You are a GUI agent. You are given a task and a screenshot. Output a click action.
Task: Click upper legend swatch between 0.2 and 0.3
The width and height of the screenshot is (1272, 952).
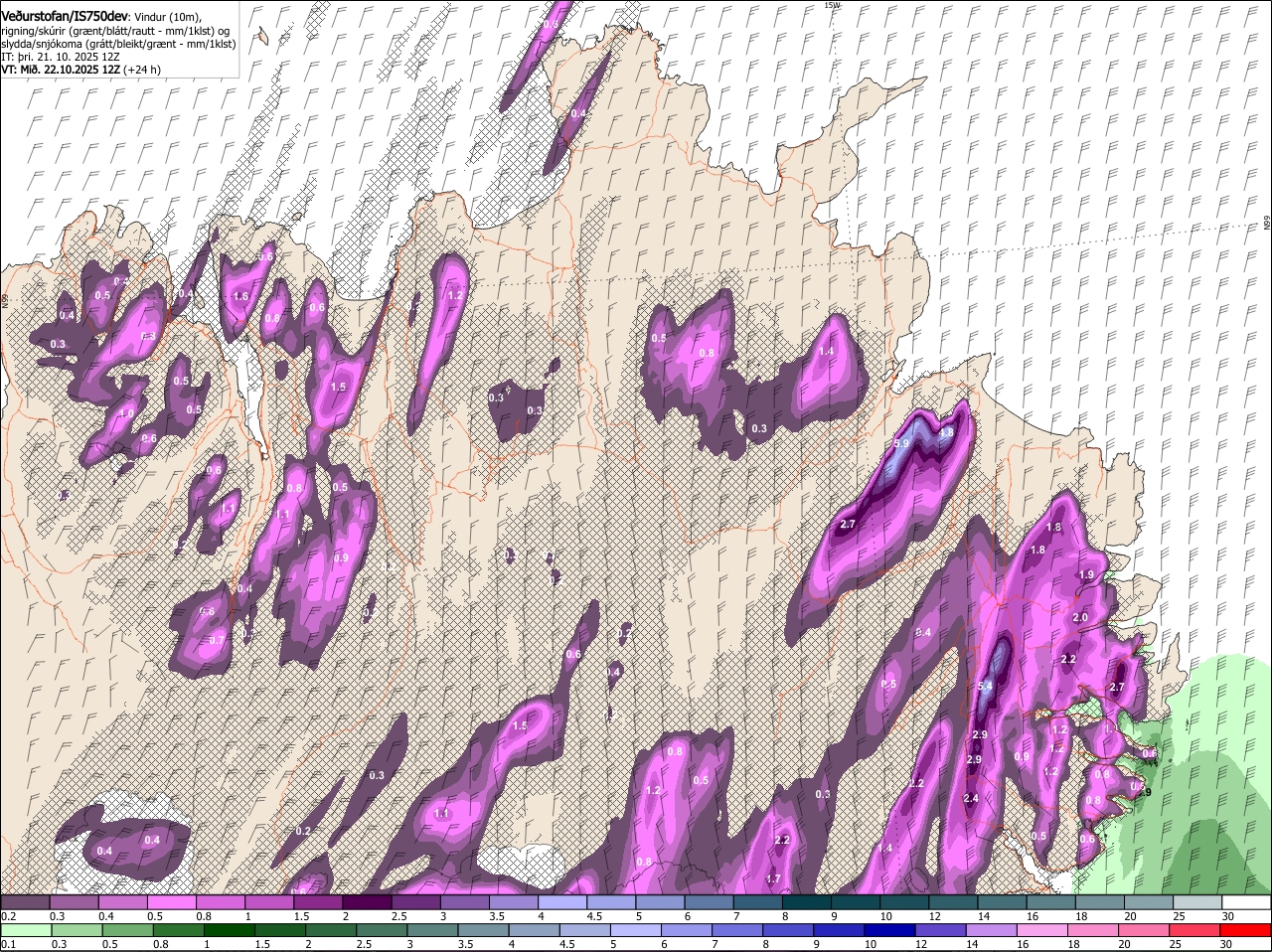tap(25, 902)
